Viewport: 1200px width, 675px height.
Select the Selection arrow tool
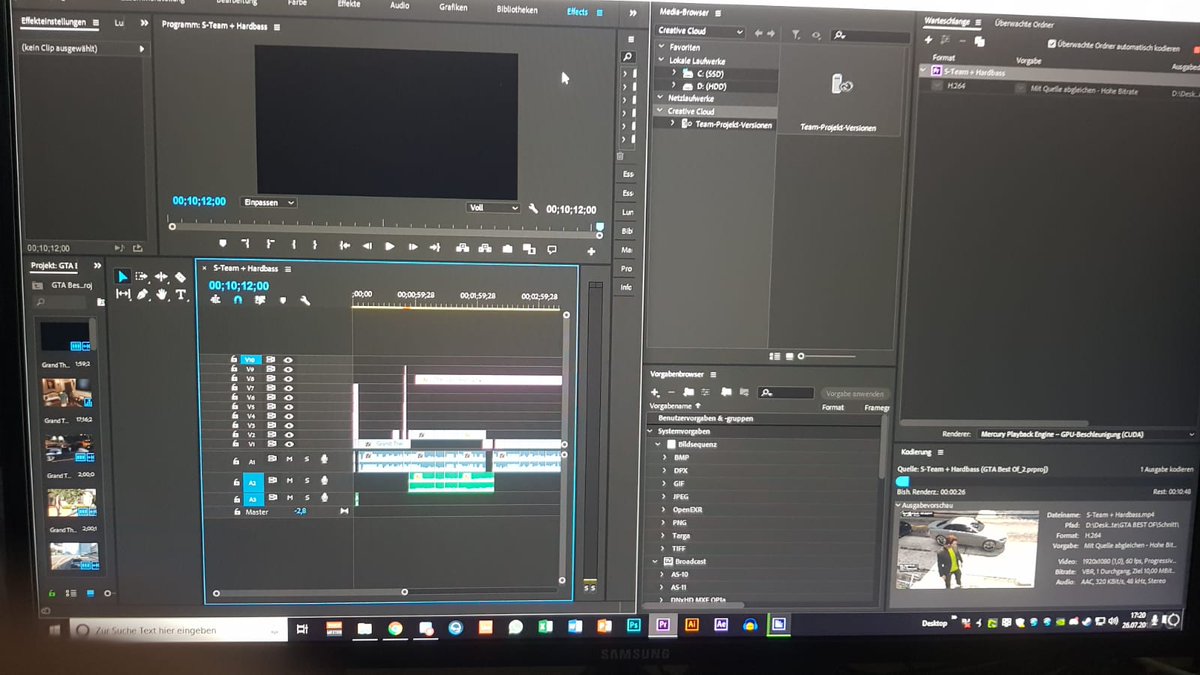pos(122,277)
